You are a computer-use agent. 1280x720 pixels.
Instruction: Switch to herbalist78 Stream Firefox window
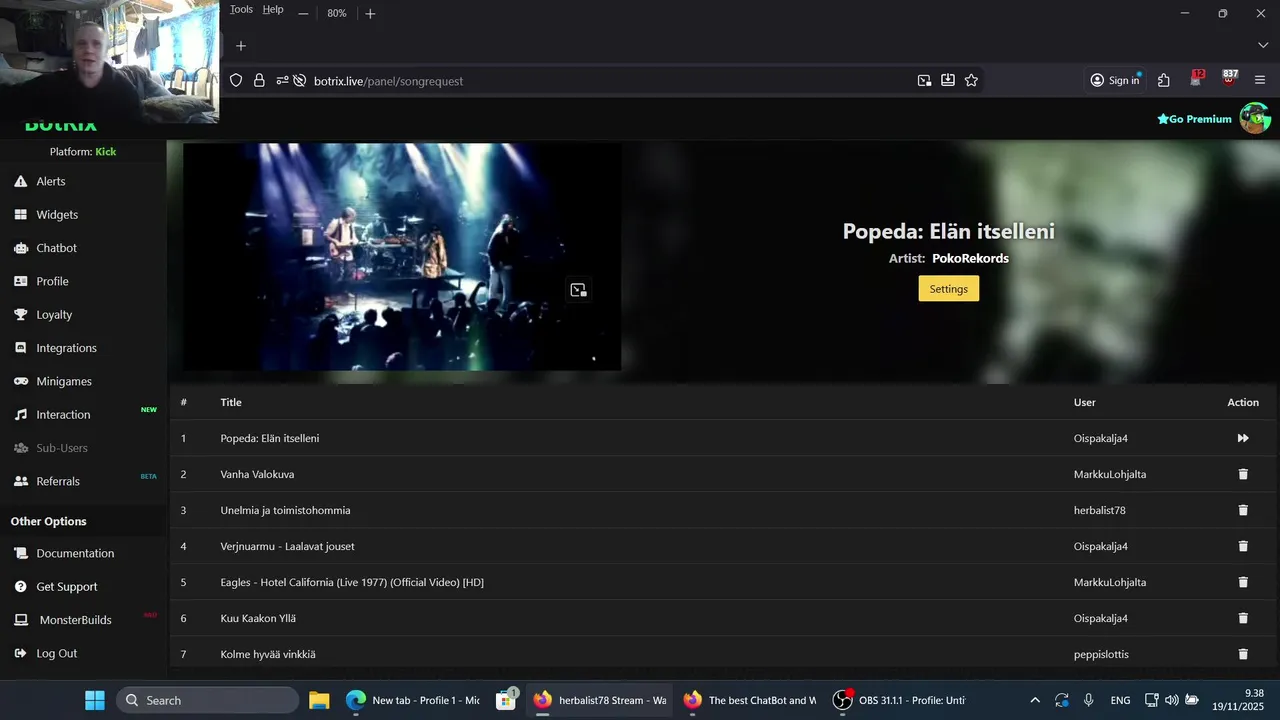click(599, 700)
